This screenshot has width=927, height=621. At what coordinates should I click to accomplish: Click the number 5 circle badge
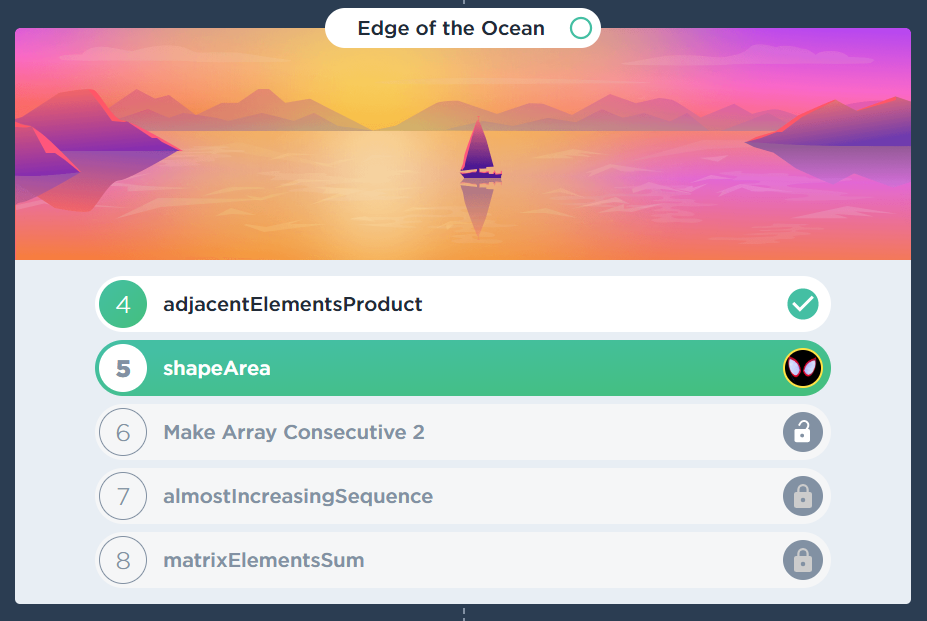123,368
